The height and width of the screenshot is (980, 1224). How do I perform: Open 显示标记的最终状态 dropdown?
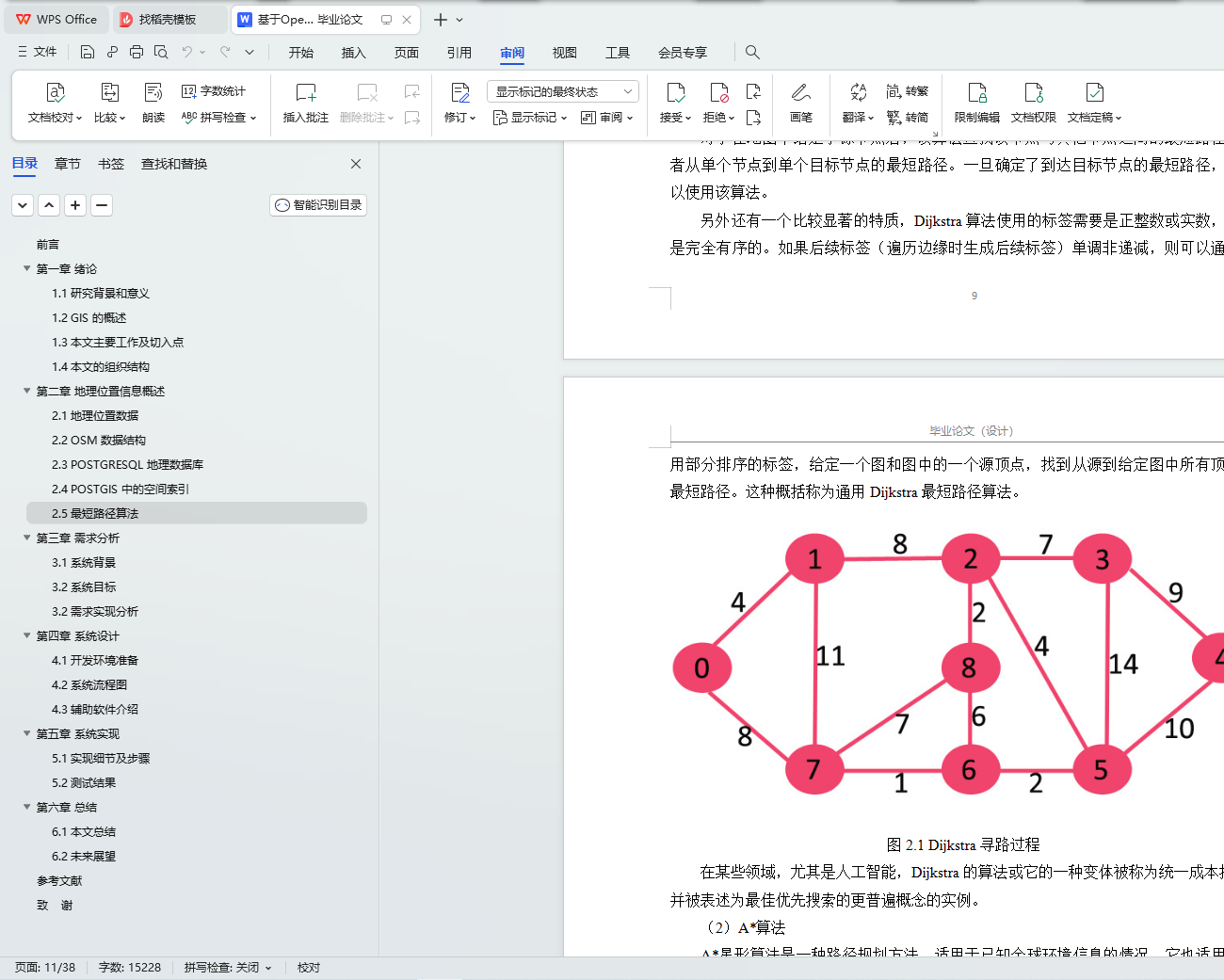coord(563,91)
